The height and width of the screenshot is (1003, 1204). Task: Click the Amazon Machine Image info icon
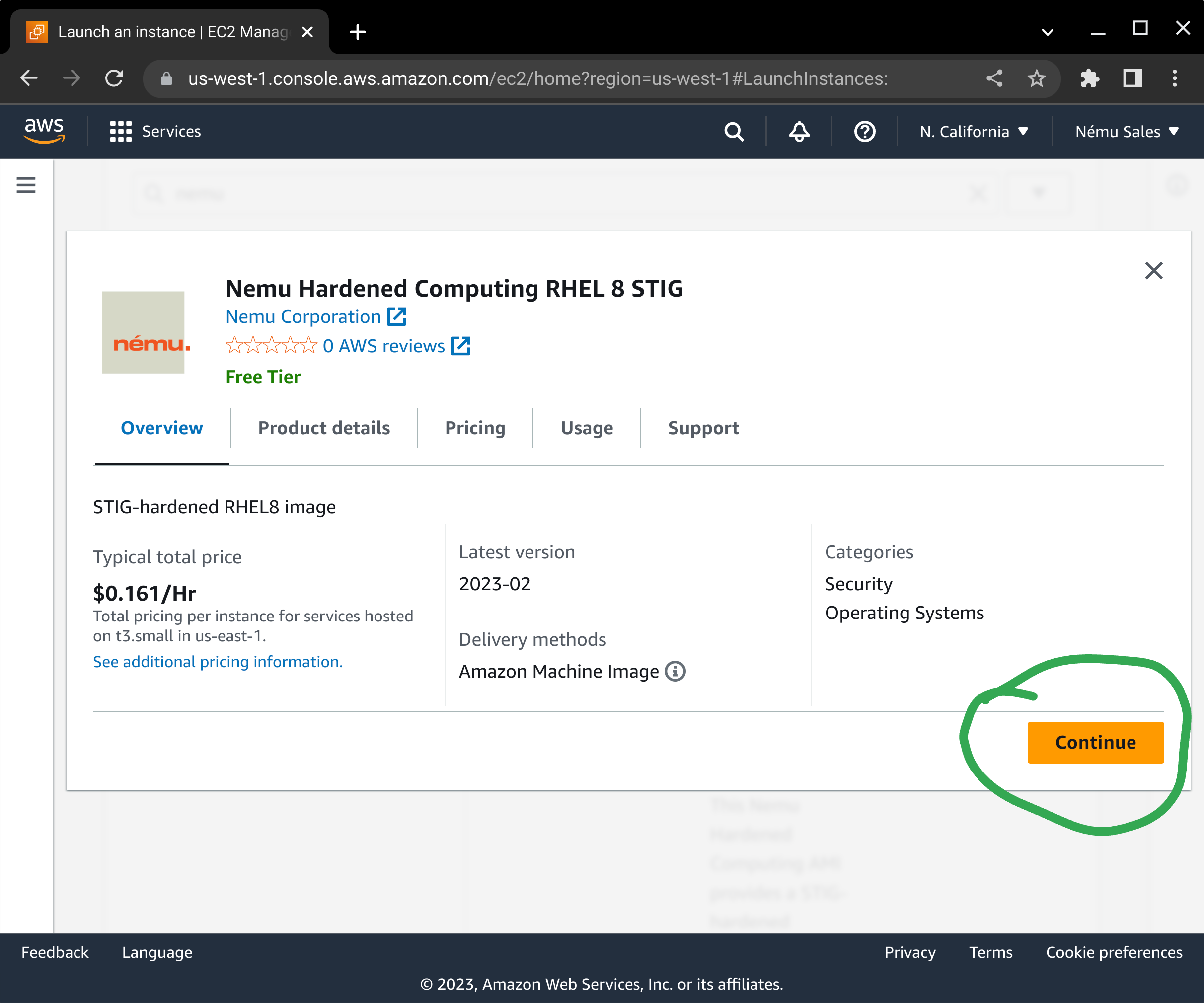[x=675, y=671]
